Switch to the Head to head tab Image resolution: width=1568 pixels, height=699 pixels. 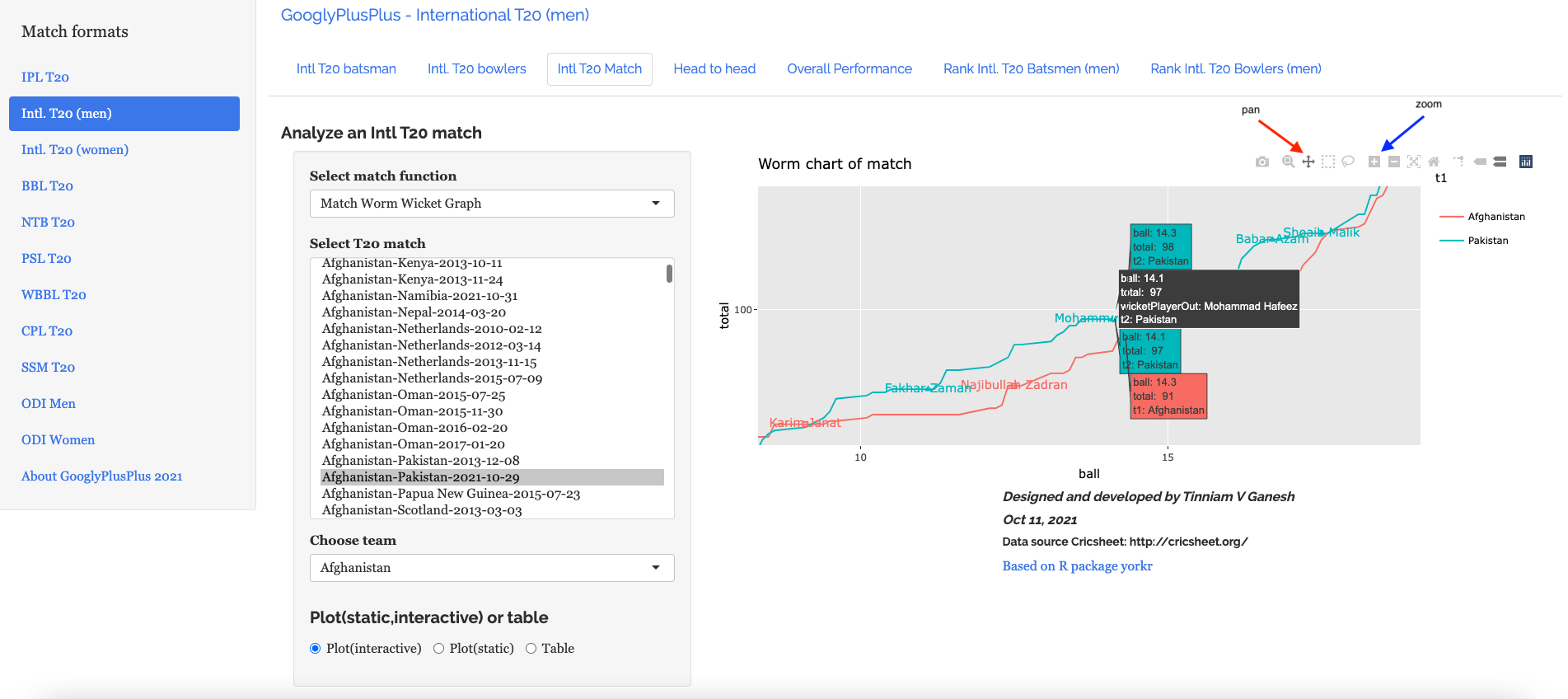pyautogui.click(x=714, y=69)
